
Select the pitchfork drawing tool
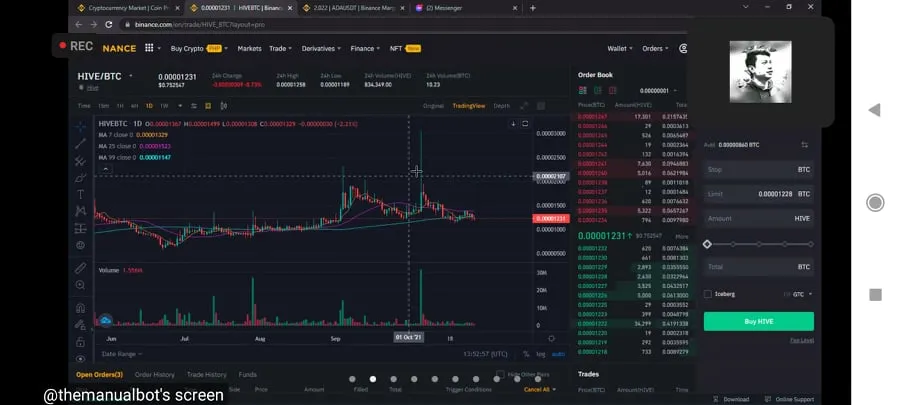(80, 161)
